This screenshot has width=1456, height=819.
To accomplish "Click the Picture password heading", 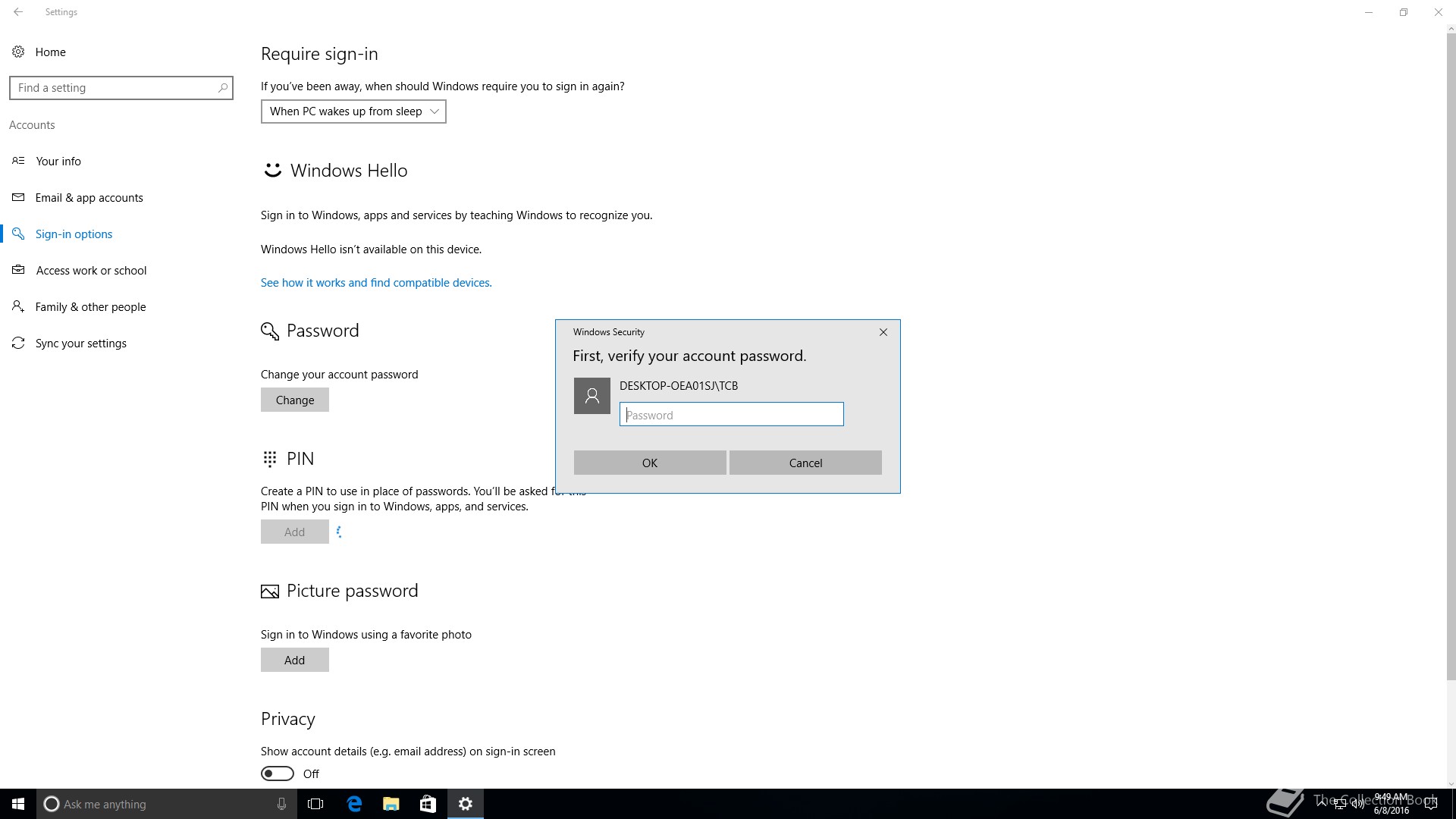I will [353, 591].
